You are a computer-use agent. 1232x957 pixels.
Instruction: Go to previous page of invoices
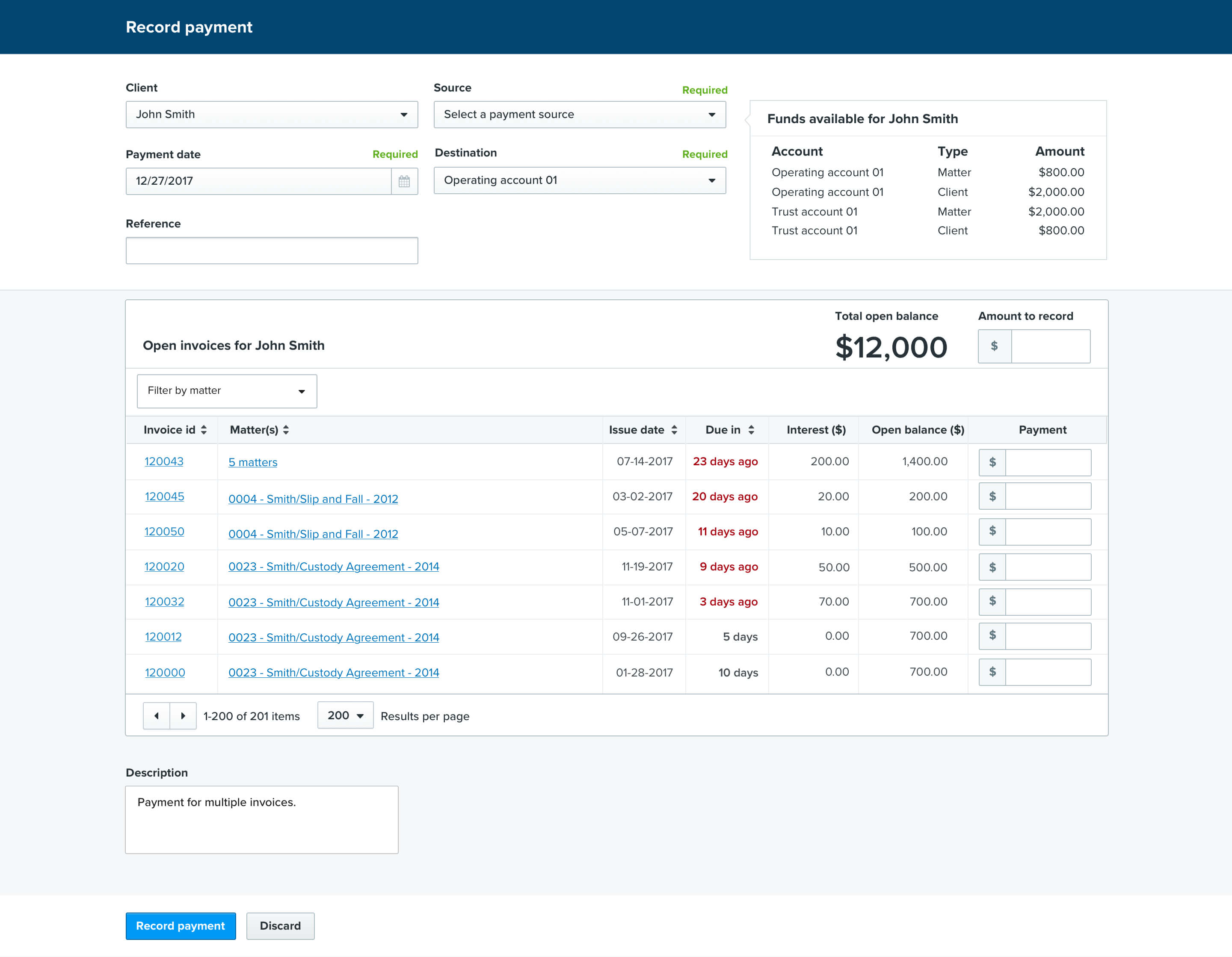pyautogui.click(x=156, y=716)
